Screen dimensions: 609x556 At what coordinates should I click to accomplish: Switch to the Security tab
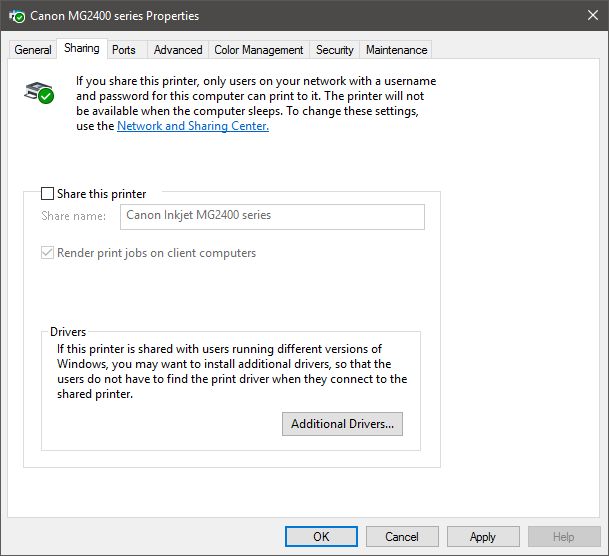click(334, 50)
